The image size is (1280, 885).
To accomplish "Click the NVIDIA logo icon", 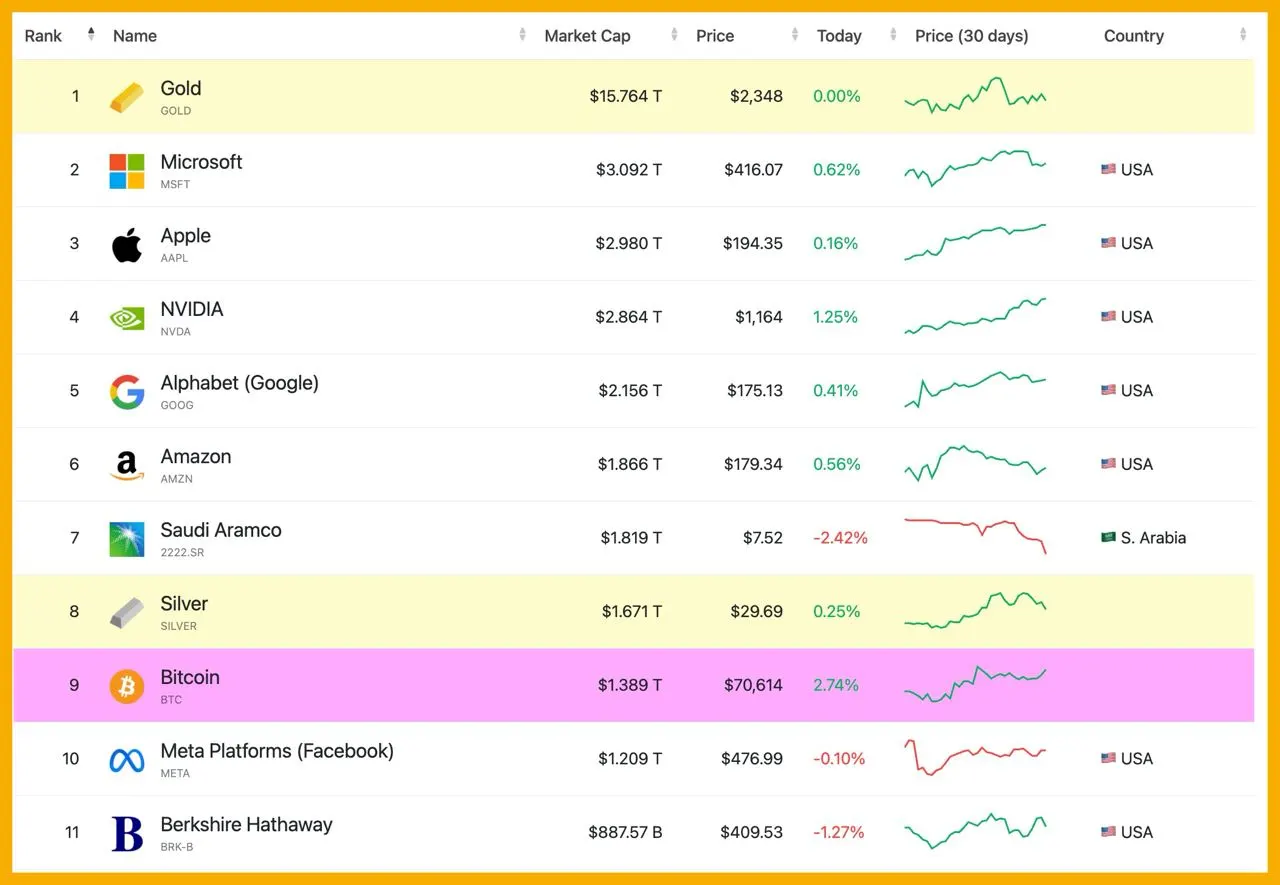I will coord(127,318).
